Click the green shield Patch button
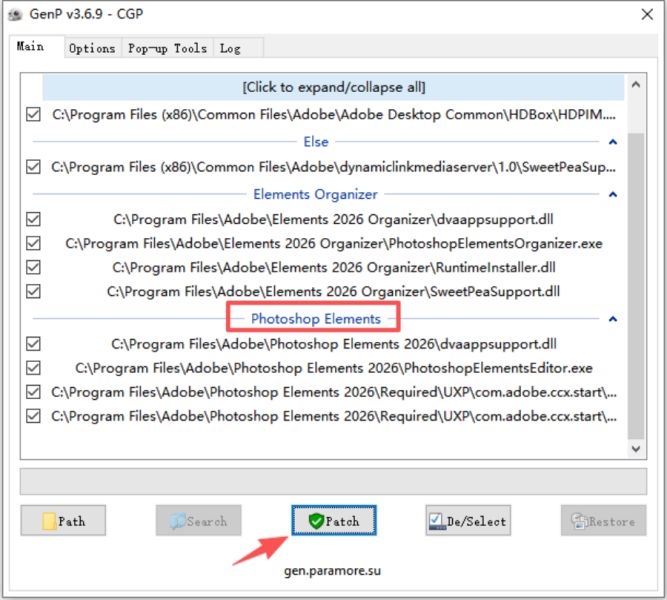This screenshot has height=600, width=667. pos(334,520)
